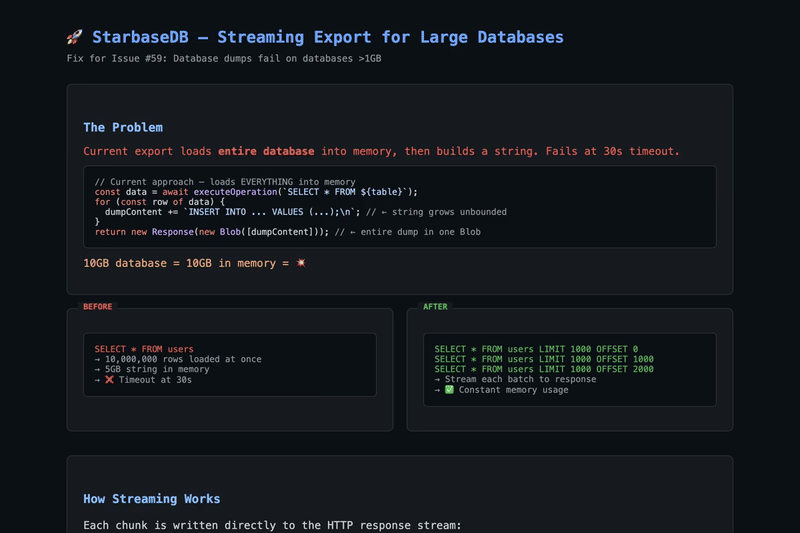The width and height of the screenshot is (800, 533).
Task: Click the 'const data = await executeOperation' code line
Action: tap(256, 192)
